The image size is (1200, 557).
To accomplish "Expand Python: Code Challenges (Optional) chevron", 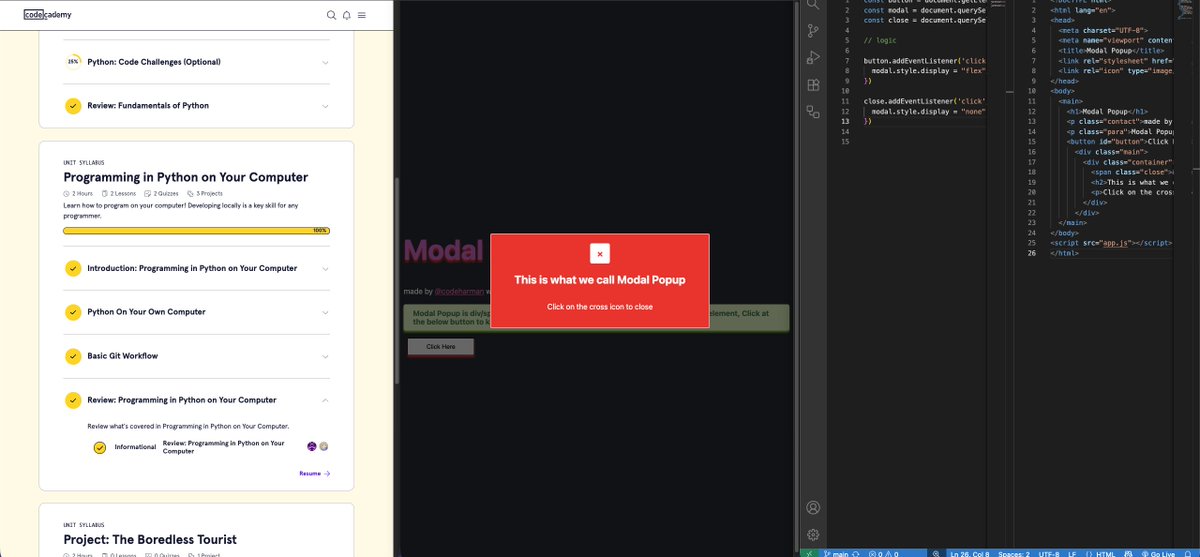I will [x=326, y=62].
